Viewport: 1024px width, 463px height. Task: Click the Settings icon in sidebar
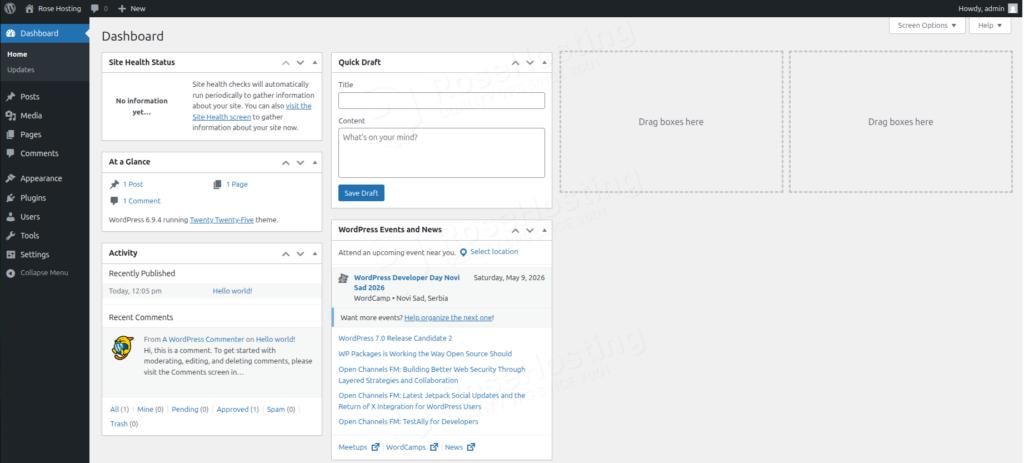(x=10, y=255)
